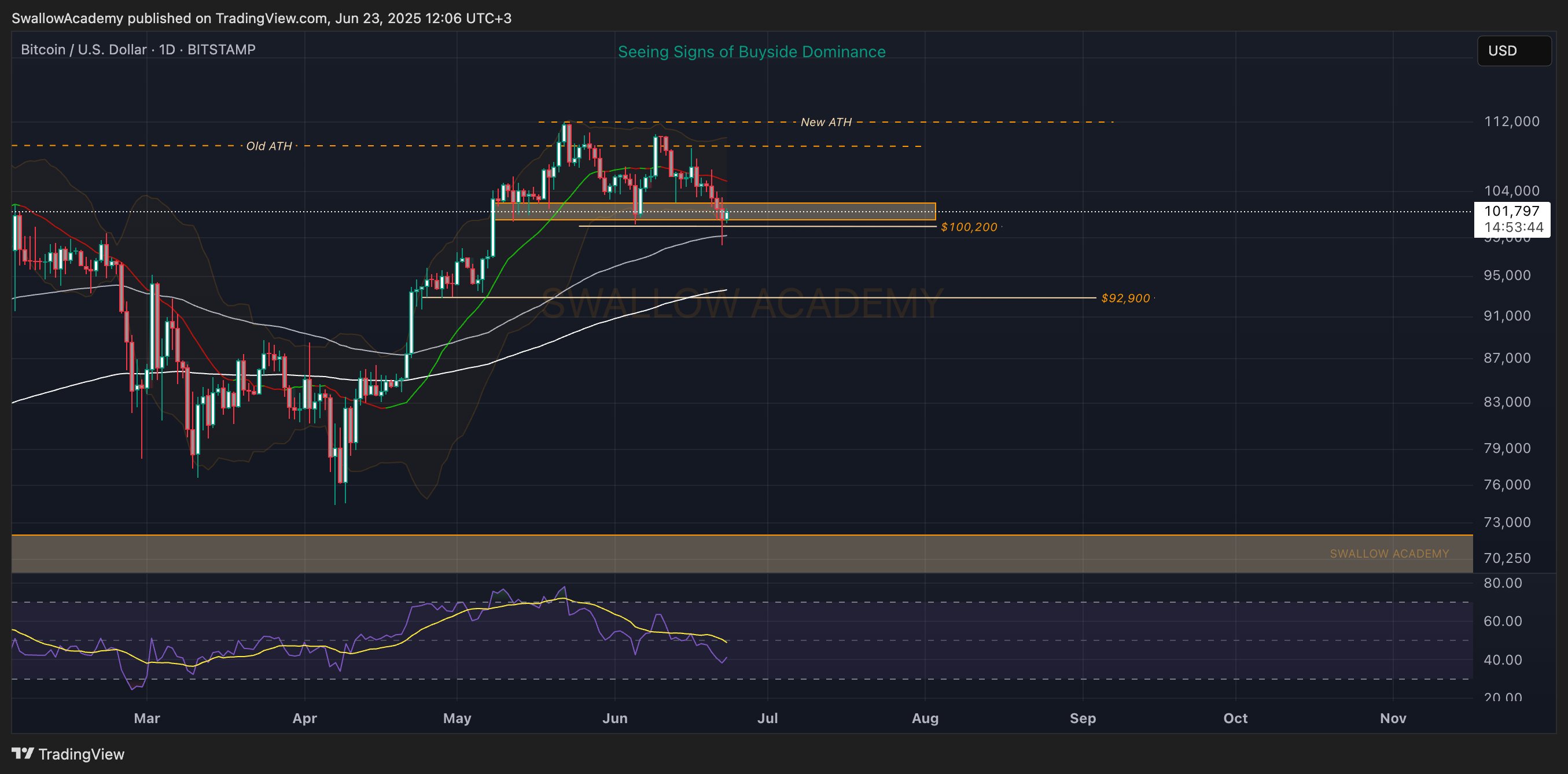Open the USD currency selector

(x=1514, y=50)
